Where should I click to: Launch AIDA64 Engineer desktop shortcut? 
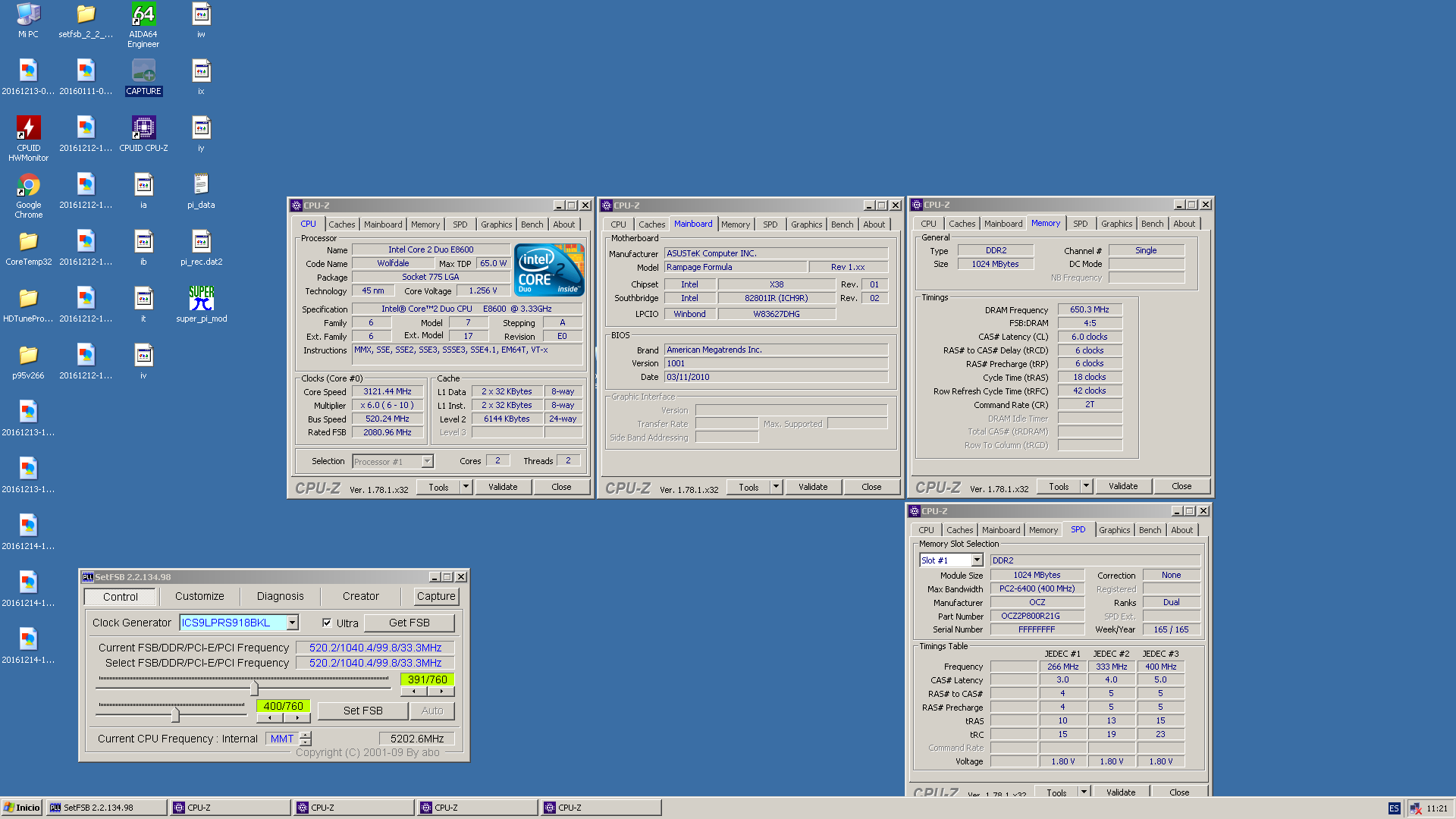[x=143, y=25]
